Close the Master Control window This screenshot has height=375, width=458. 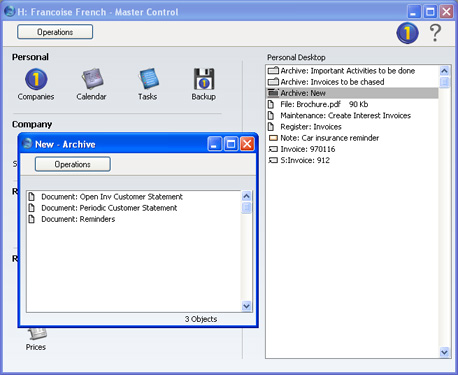[446, 12]
